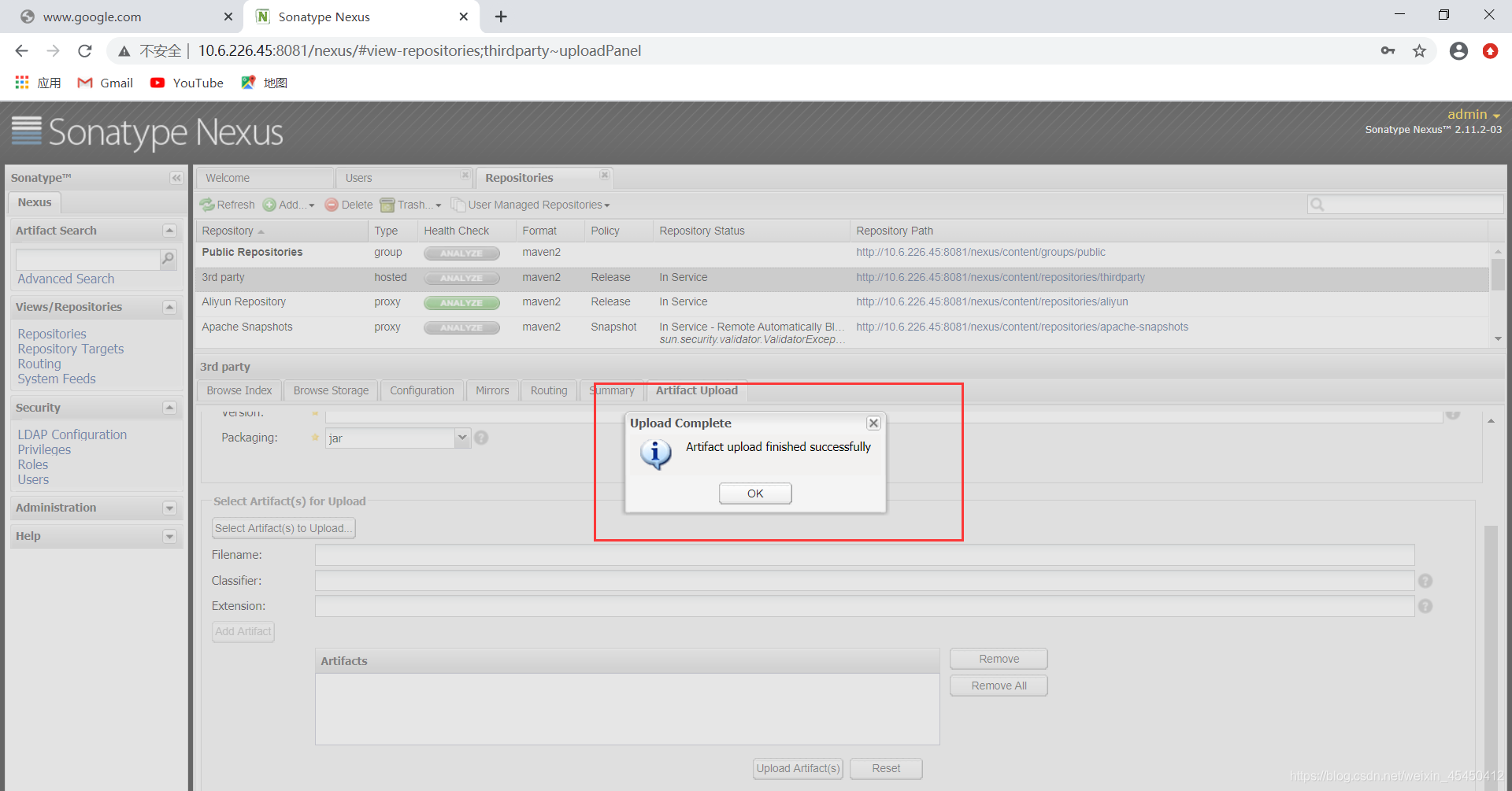Click Upload Artifact(s) button
The width and height of the screenshot is (1512, 791).
[798, 768]
